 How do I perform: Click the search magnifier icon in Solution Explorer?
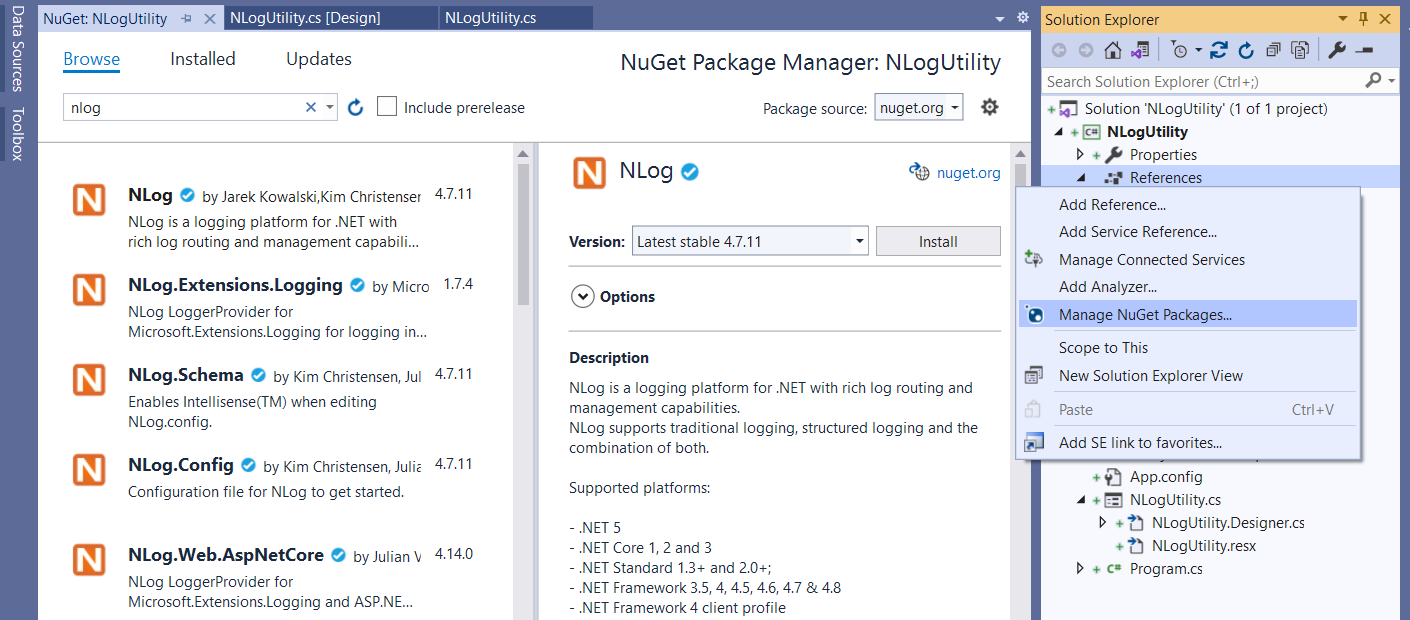(x=1374, y=80)
